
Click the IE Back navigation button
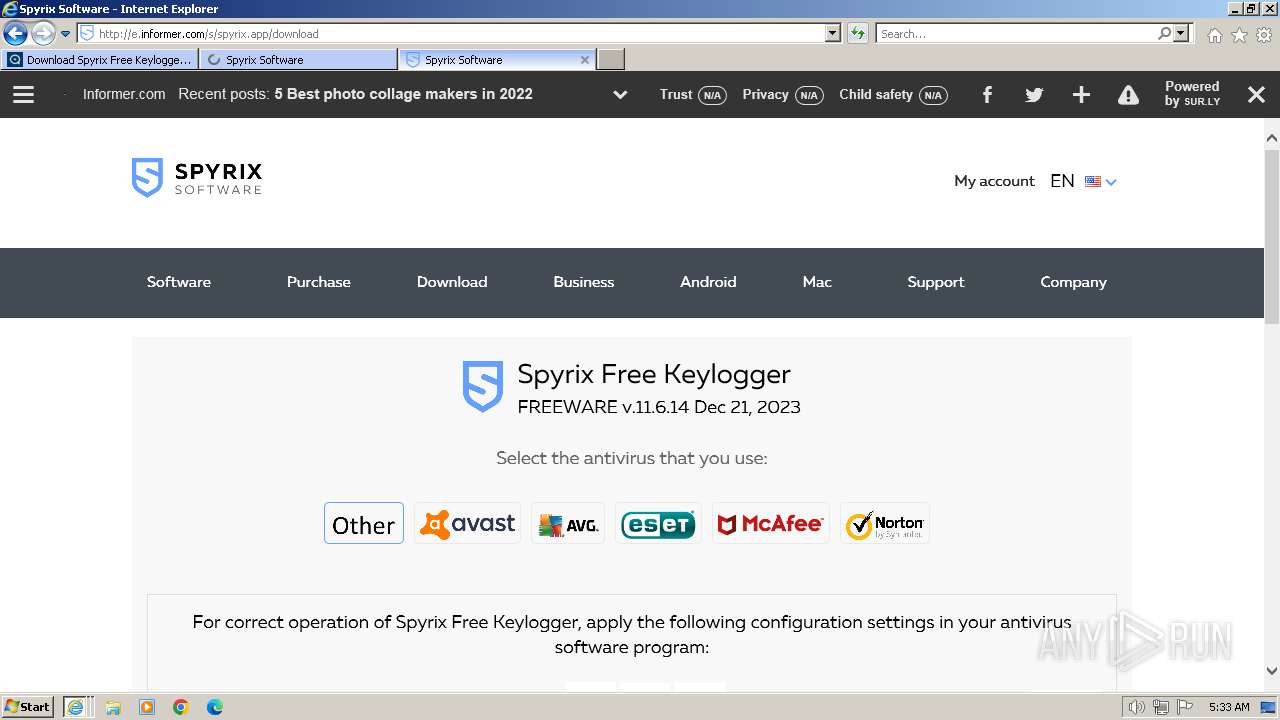coord(15,34)
